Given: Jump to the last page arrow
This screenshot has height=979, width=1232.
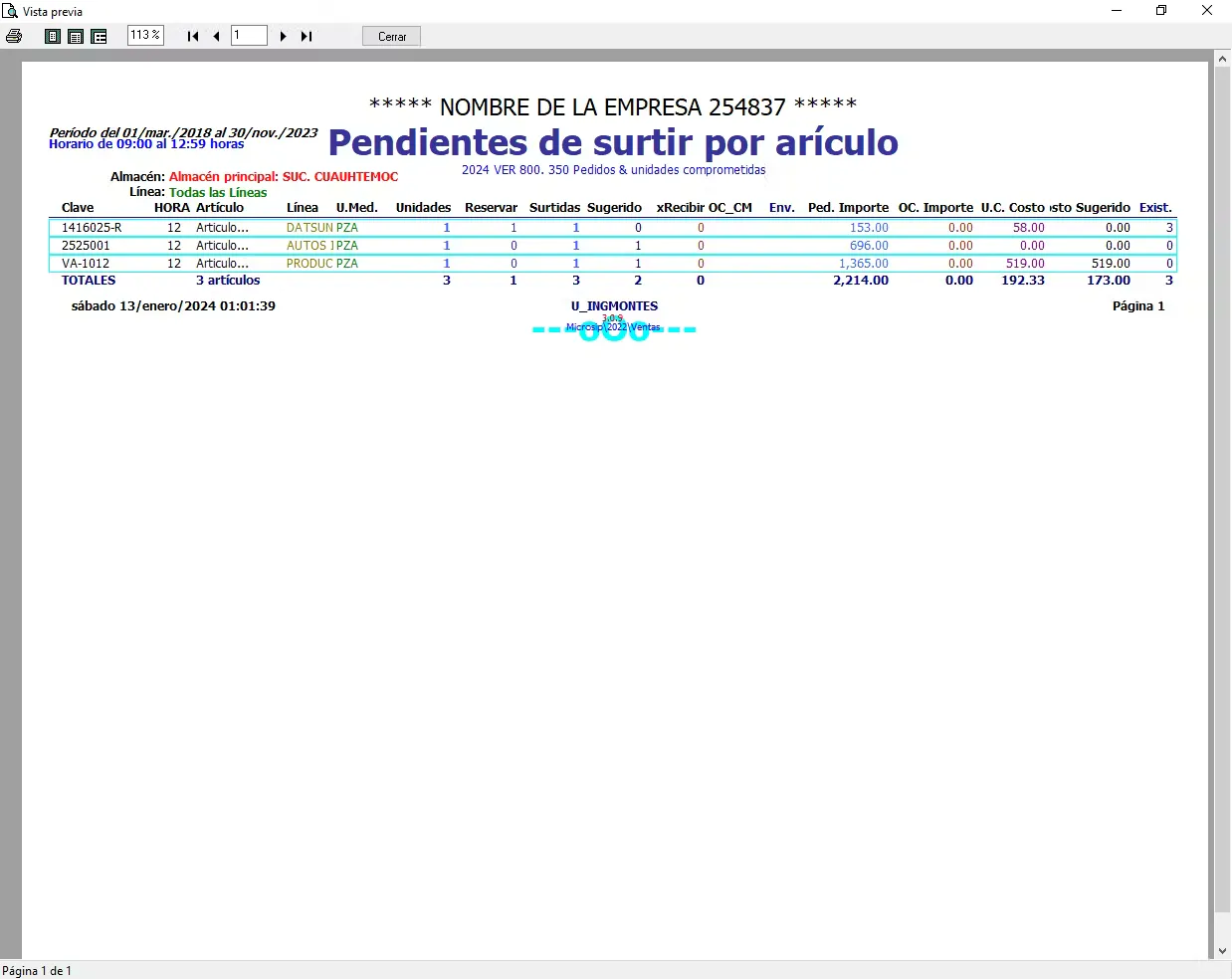Looking at the screenshot, I should click(x=307, y=36).
